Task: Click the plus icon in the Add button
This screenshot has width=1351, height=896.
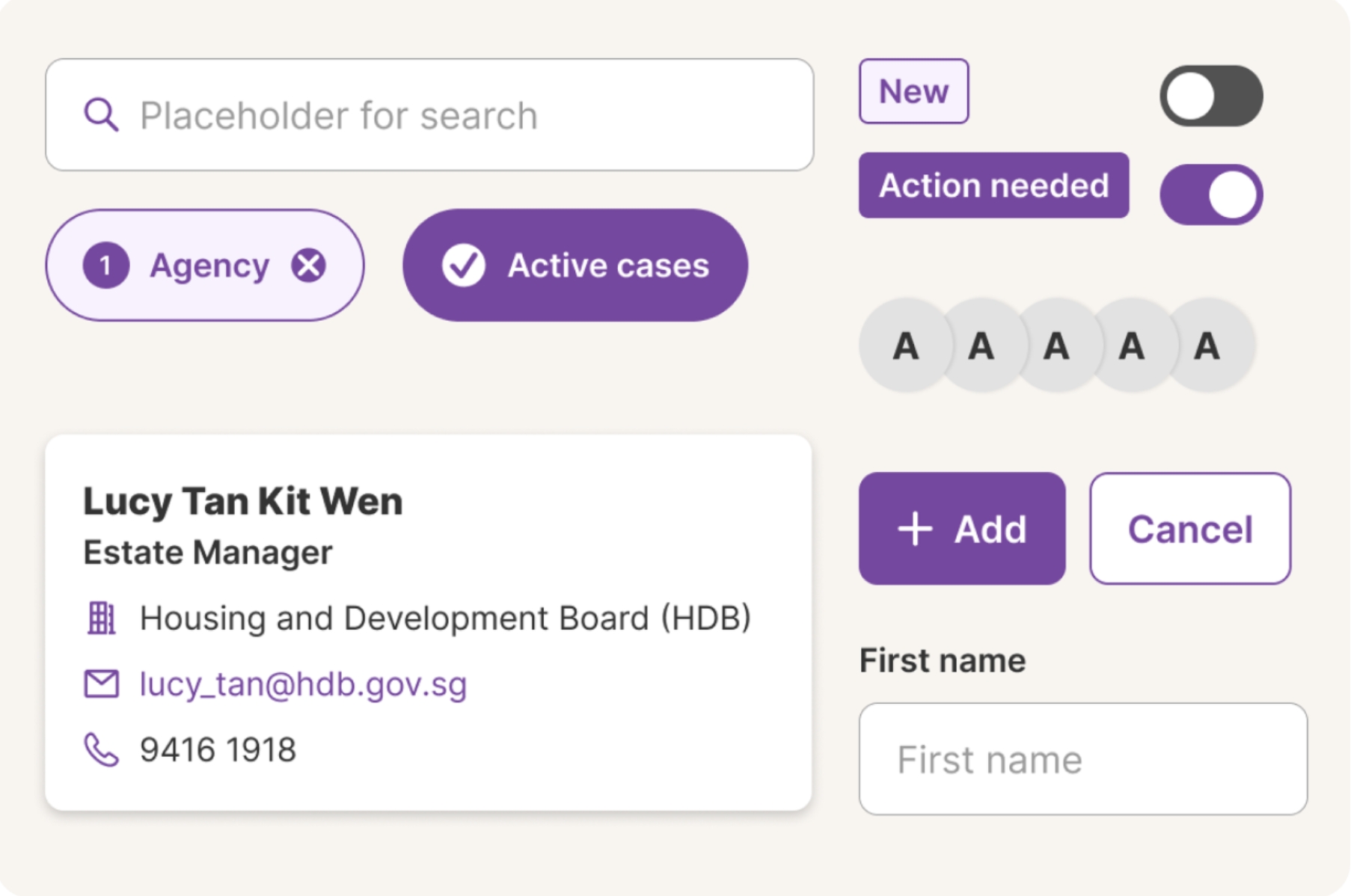Action: coord(915,530)
